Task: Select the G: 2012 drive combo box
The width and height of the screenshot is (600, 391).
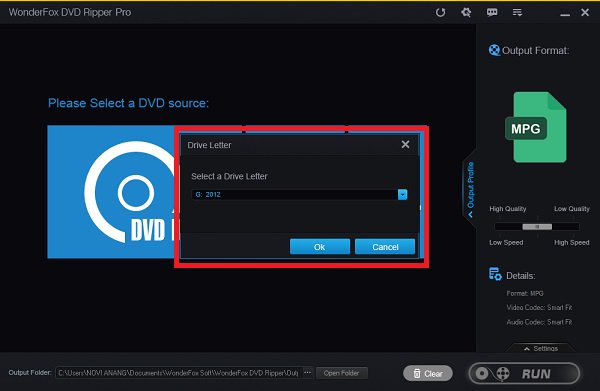Action: pos(299,194)
